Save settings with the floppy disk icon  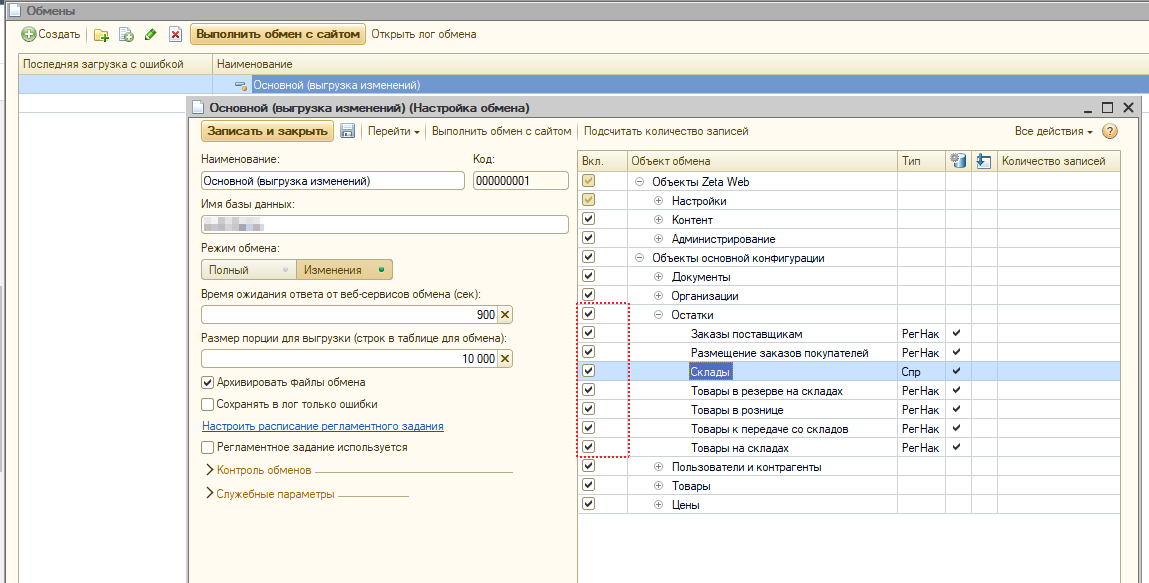pos(347,131)
